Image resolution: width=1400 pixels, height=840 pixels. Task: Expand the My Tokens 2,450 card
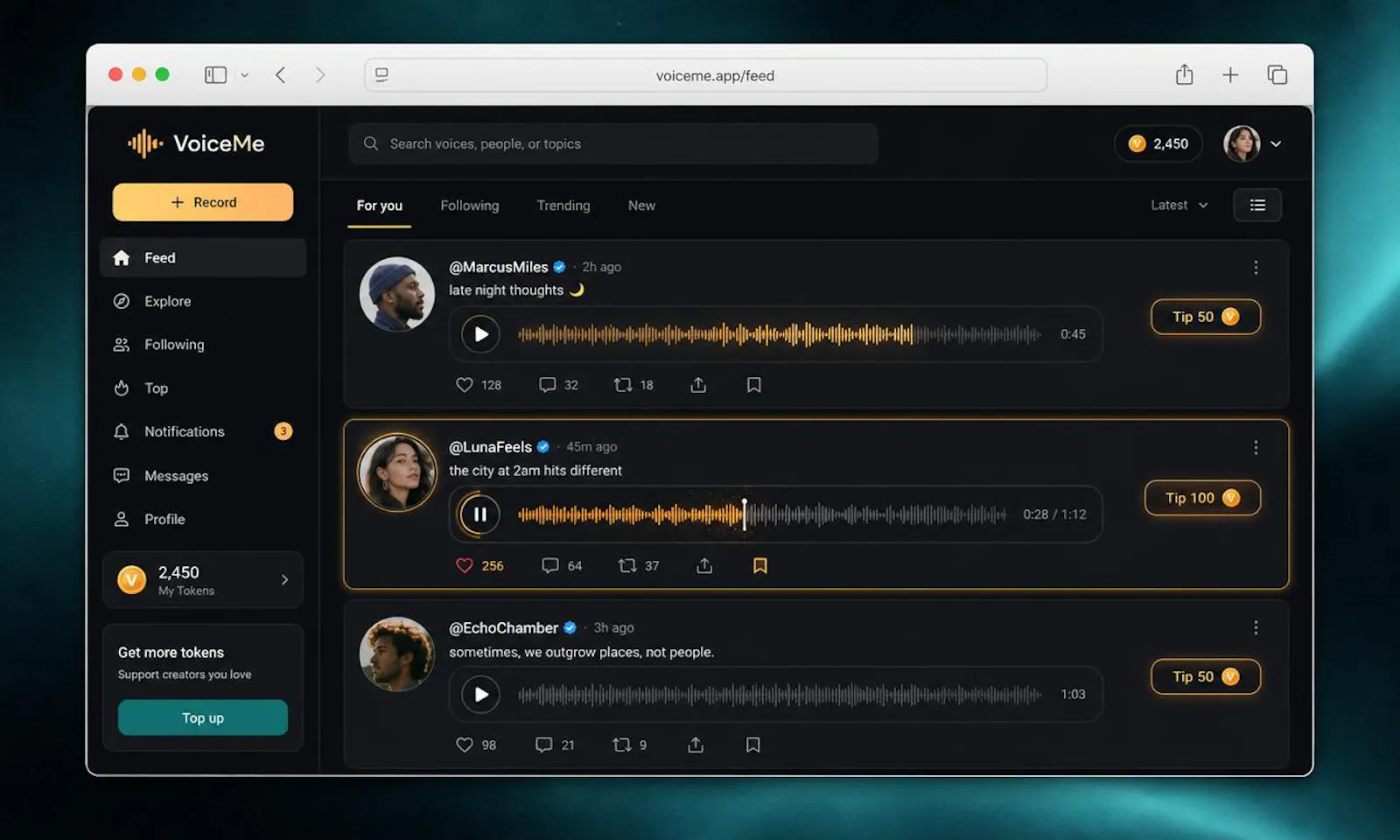pyautogui.click(x=203, y=579)
